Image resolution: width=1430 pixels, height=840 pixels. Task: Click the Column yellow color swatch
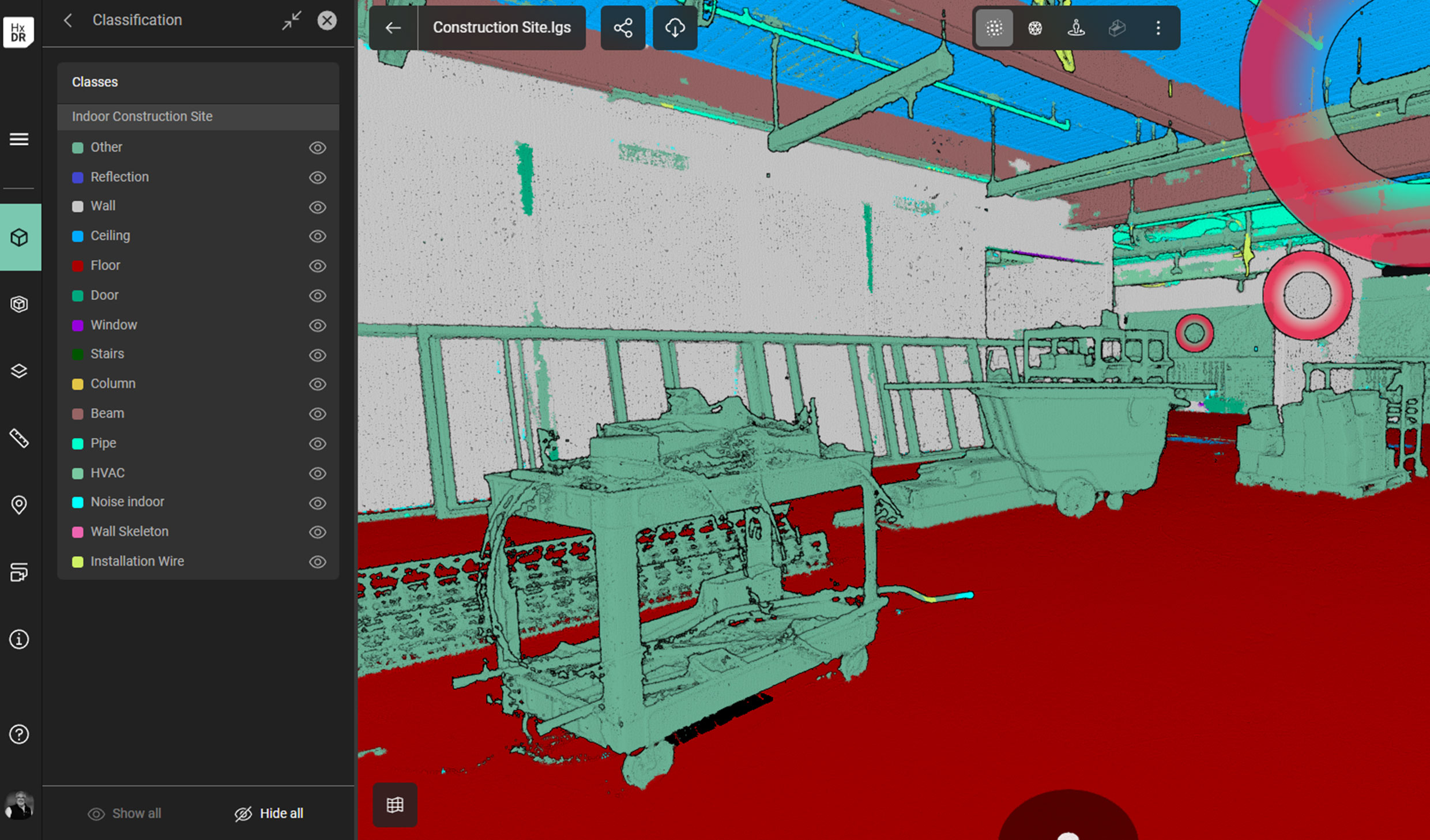coord(77,384)
